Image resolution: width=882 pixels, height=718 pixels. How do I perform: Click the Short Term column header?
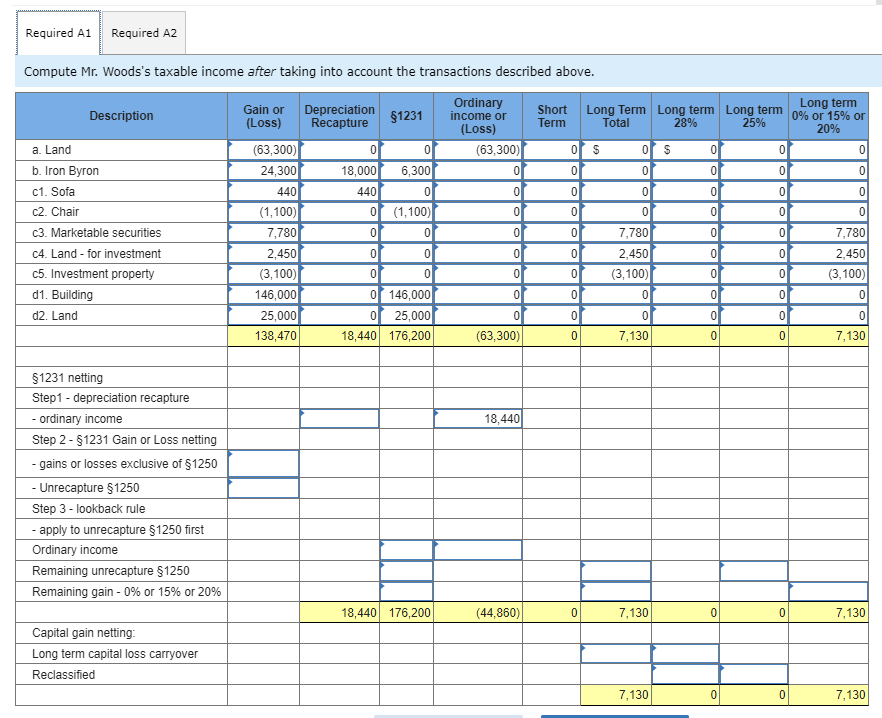coord(551,116)
